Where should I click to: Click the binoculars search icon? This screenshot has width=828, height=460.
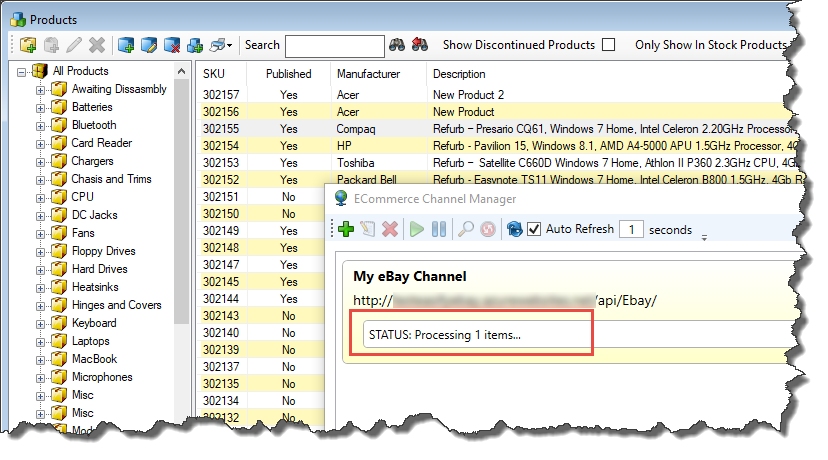tap(397, 45)
